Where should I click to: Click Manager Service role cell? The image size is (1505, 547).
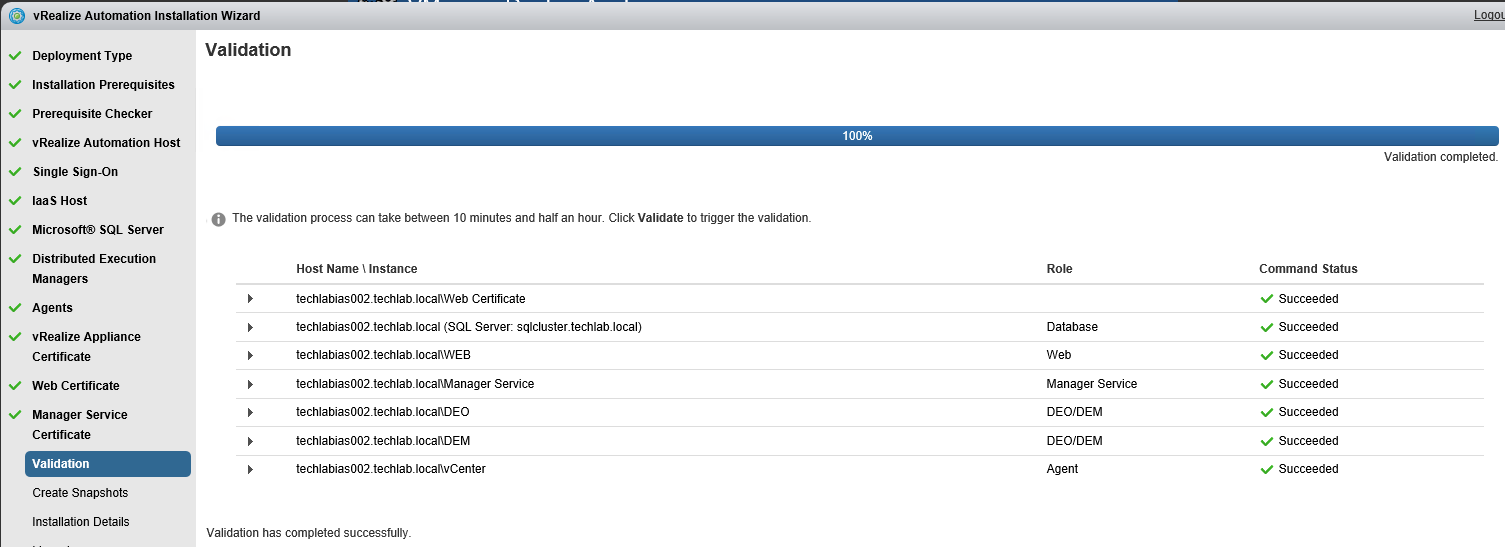tap(1092, 384)
